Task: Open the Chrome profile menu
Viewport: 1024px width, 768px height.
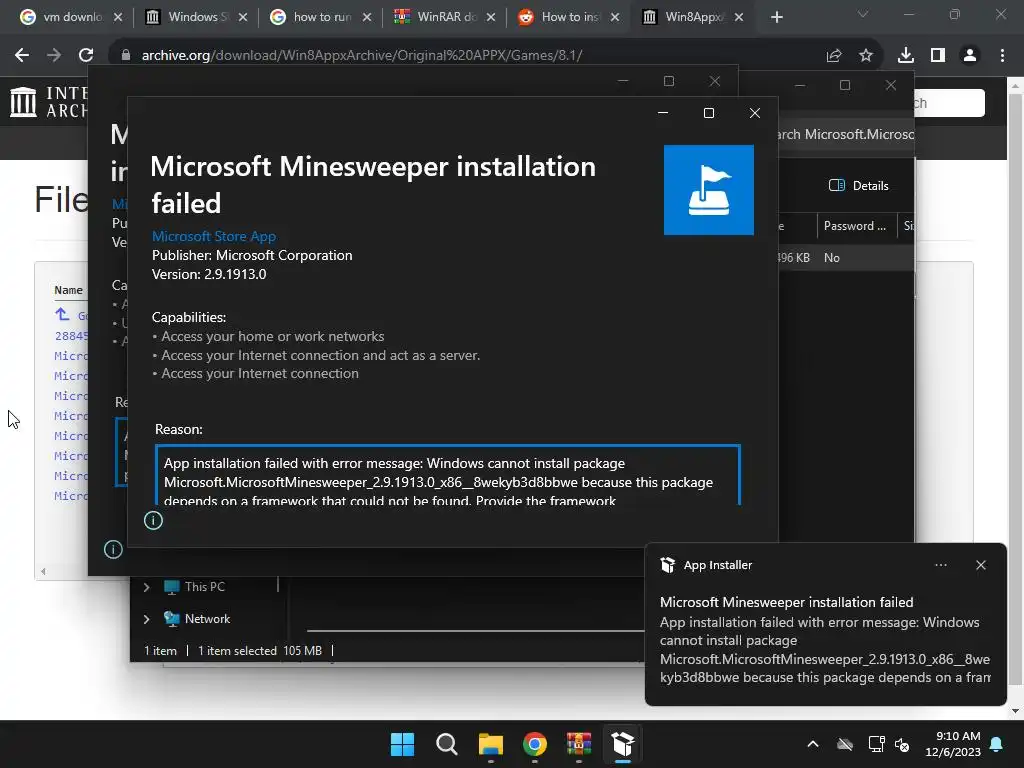Action: tap(970, 55)
